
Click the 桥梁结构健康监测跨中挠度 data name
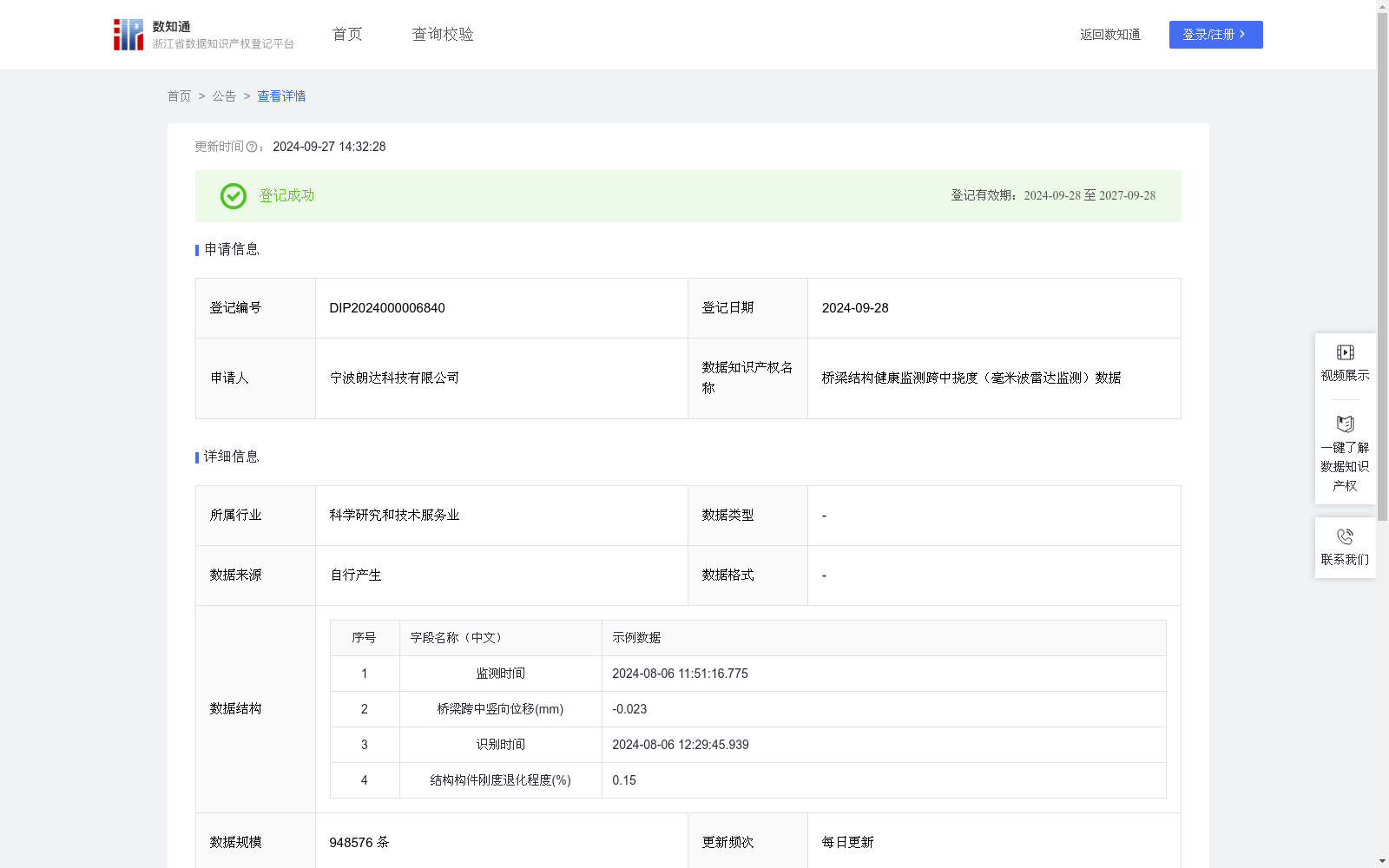pos(971,378)
